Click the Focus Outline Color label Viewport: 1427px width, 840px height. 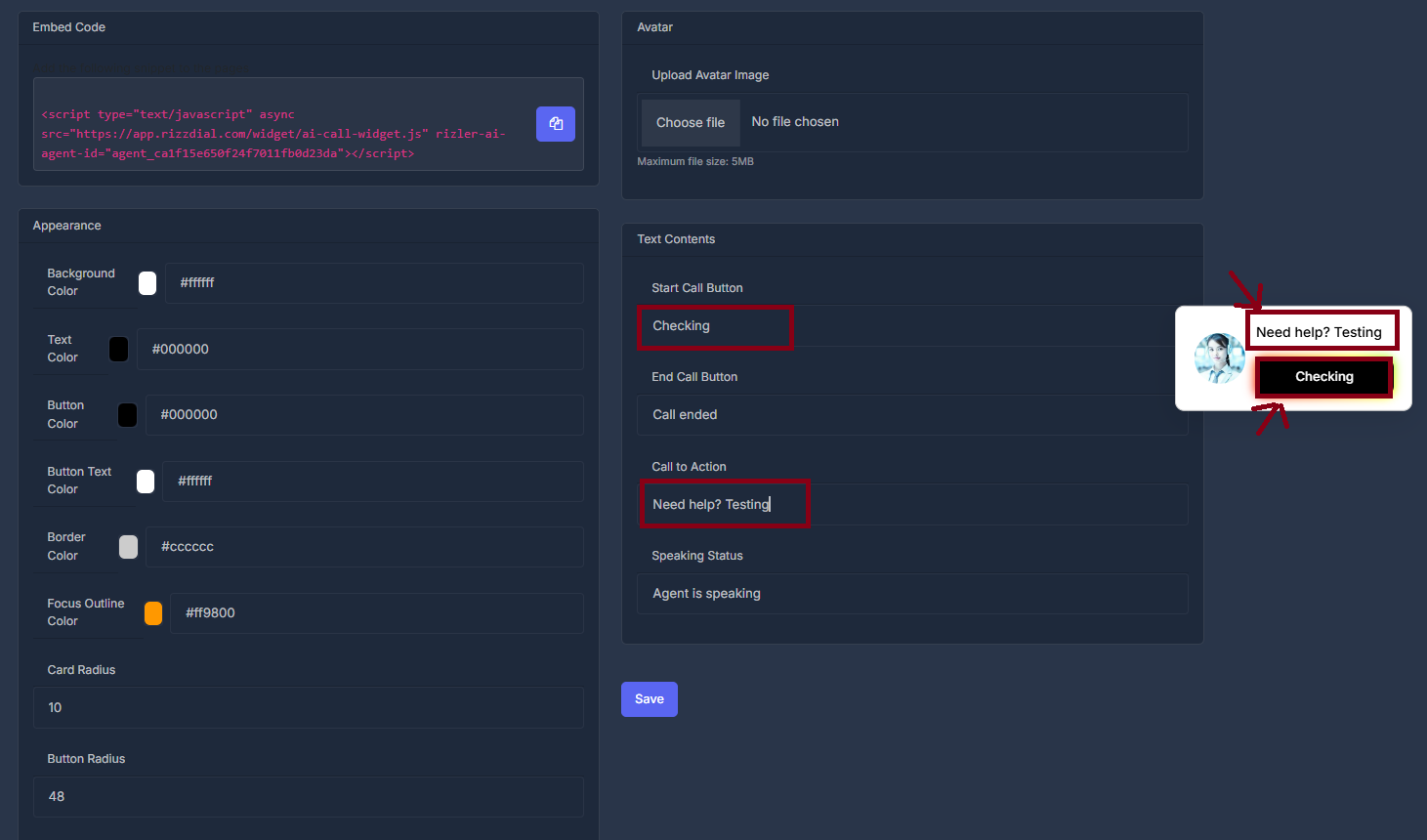[x=86, y=612]
